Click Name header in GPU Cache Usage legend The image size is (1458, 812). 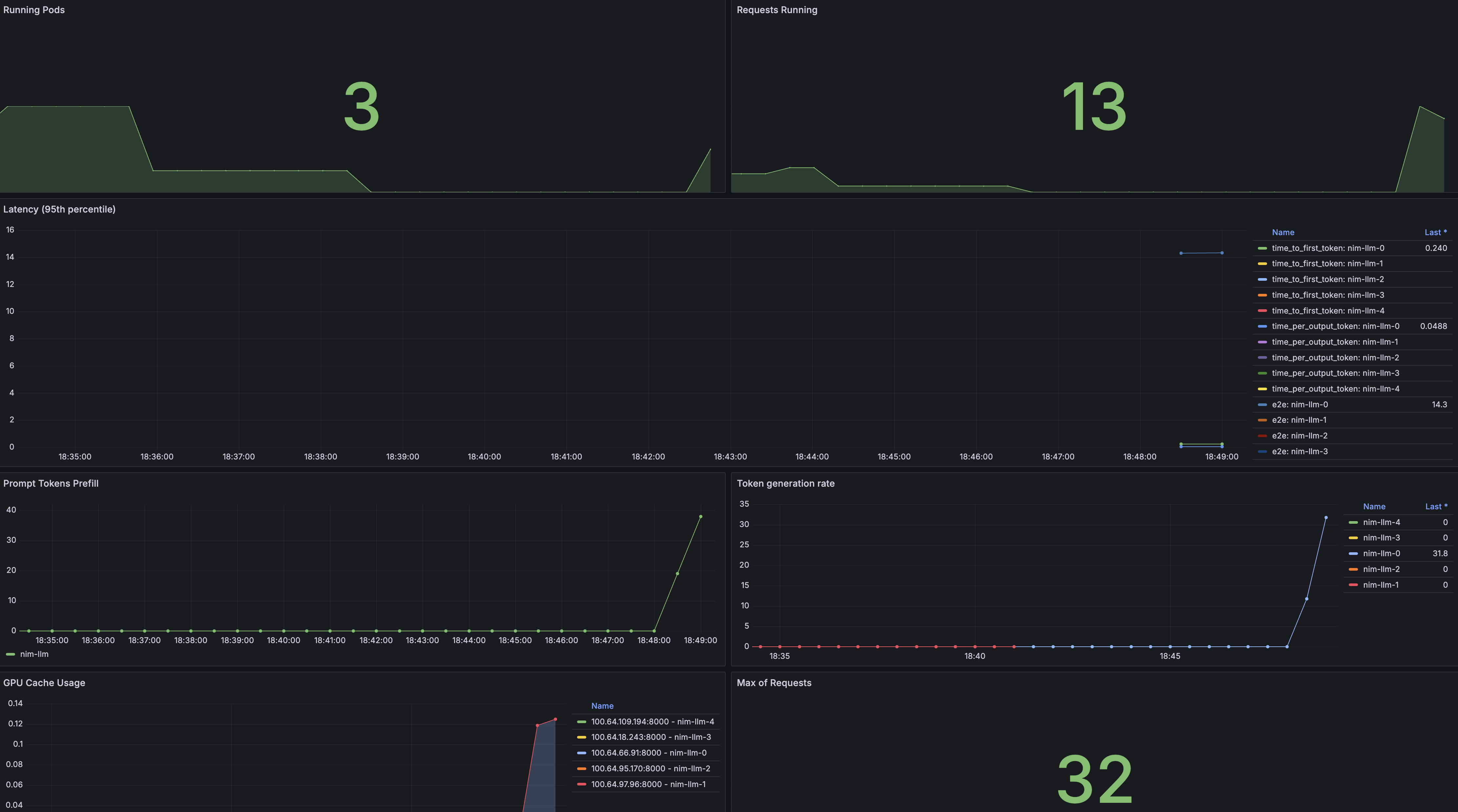pyautogui.click(x=602, y=706)
